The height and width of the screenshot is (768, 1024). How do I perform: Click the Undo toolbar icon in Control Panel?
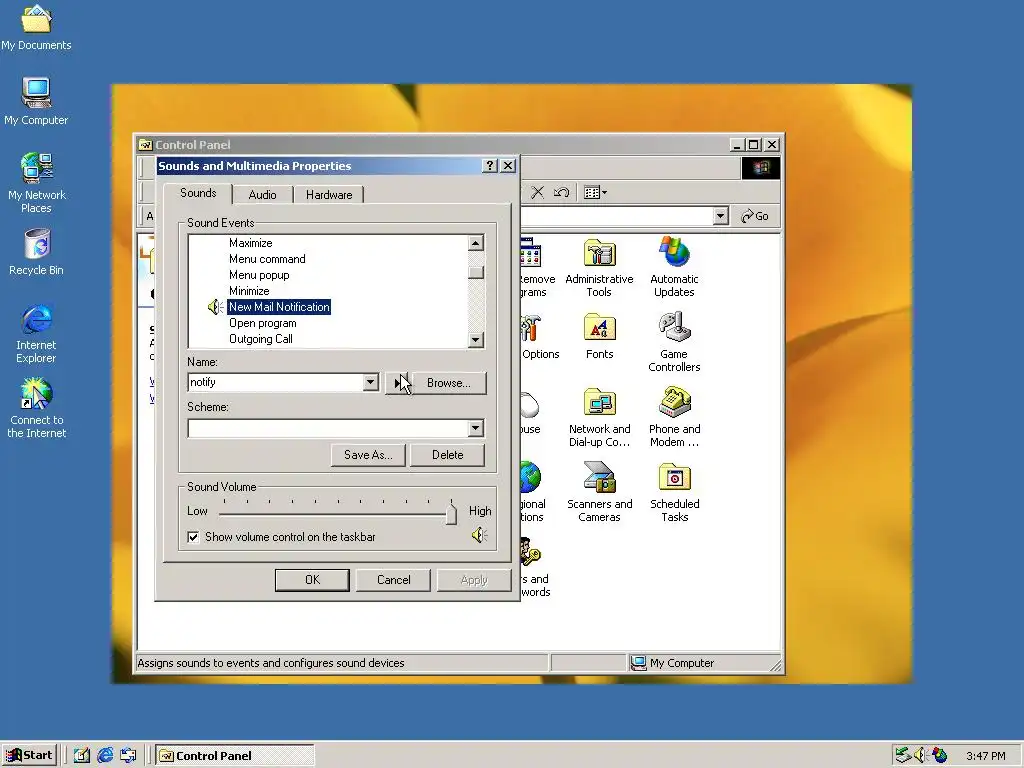tap(561, 192)
